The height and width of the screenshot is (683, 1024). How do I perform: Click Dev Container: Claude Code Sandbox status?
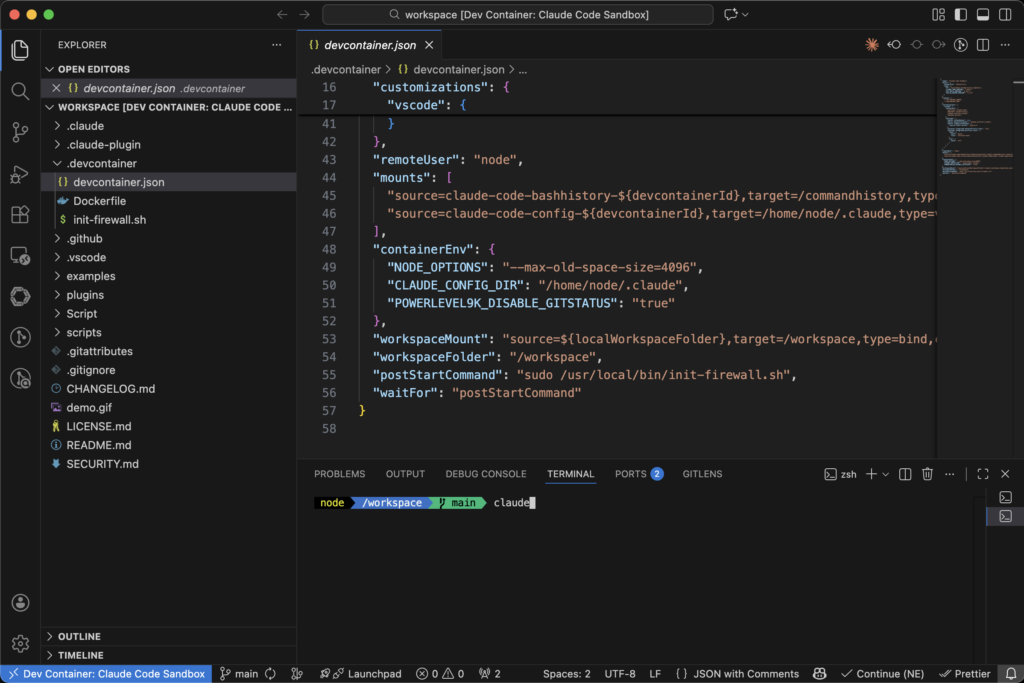(x=105, y=674)
